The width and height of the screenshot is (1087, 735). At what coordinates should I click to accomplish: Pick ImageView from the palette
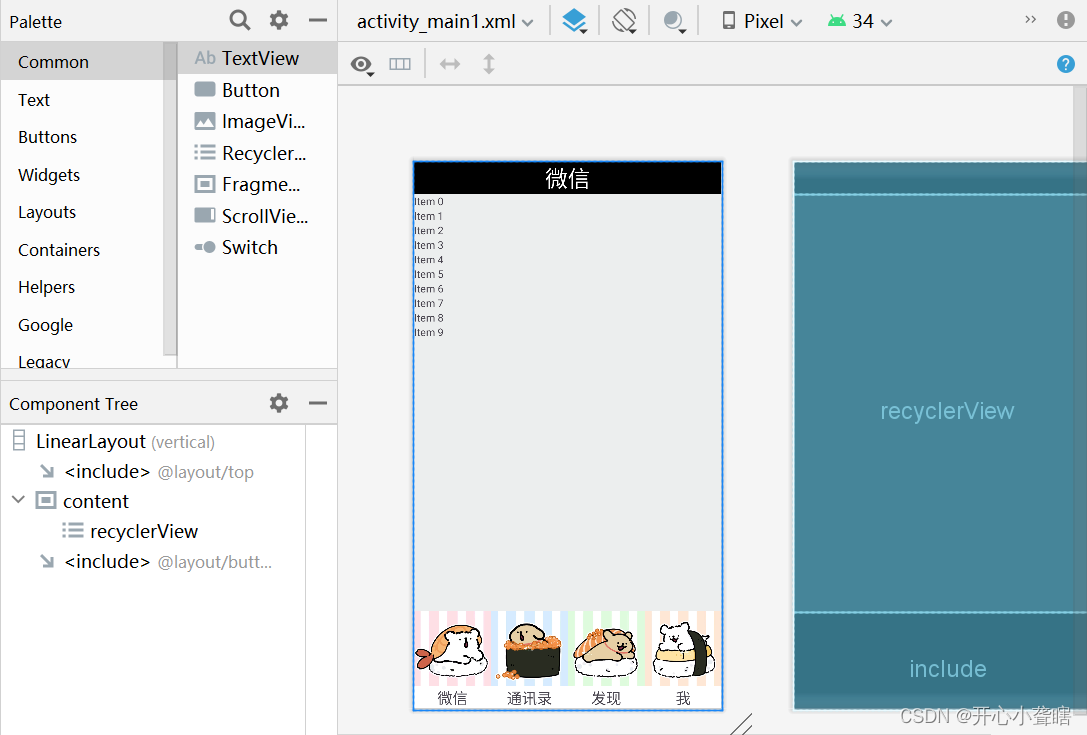257,121
